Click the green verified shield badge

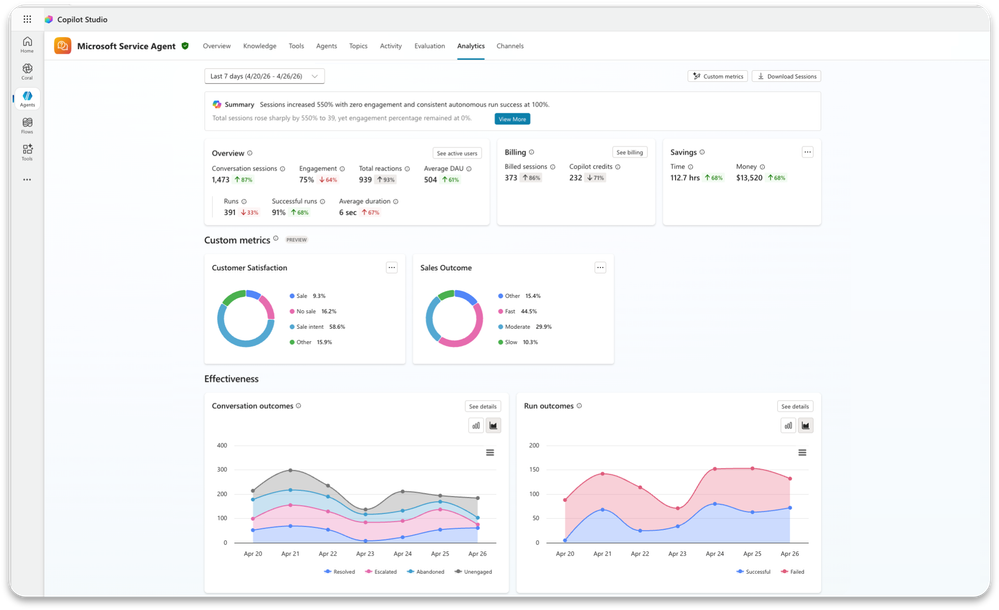click(185, 46)
